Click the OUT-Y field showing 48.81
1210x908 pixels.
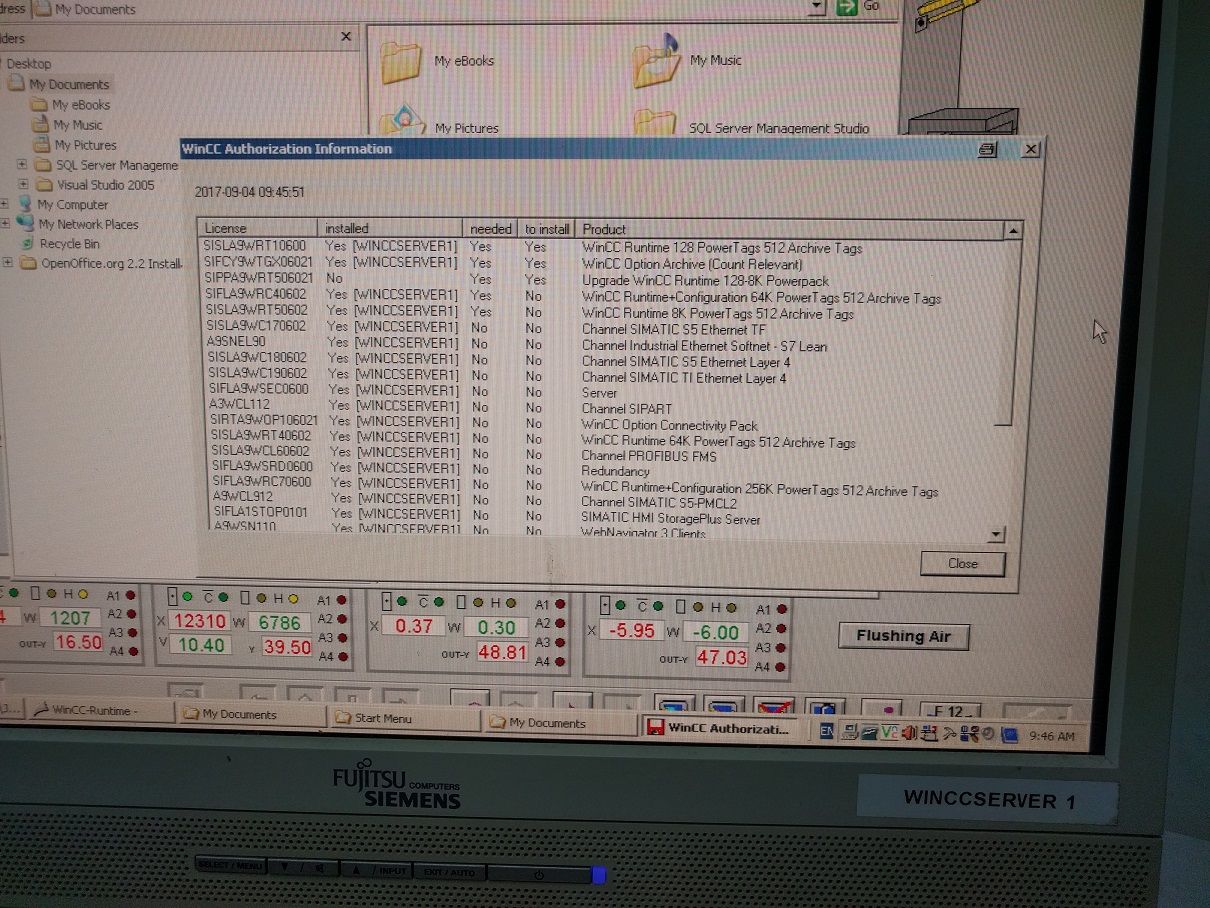point(502,652)
